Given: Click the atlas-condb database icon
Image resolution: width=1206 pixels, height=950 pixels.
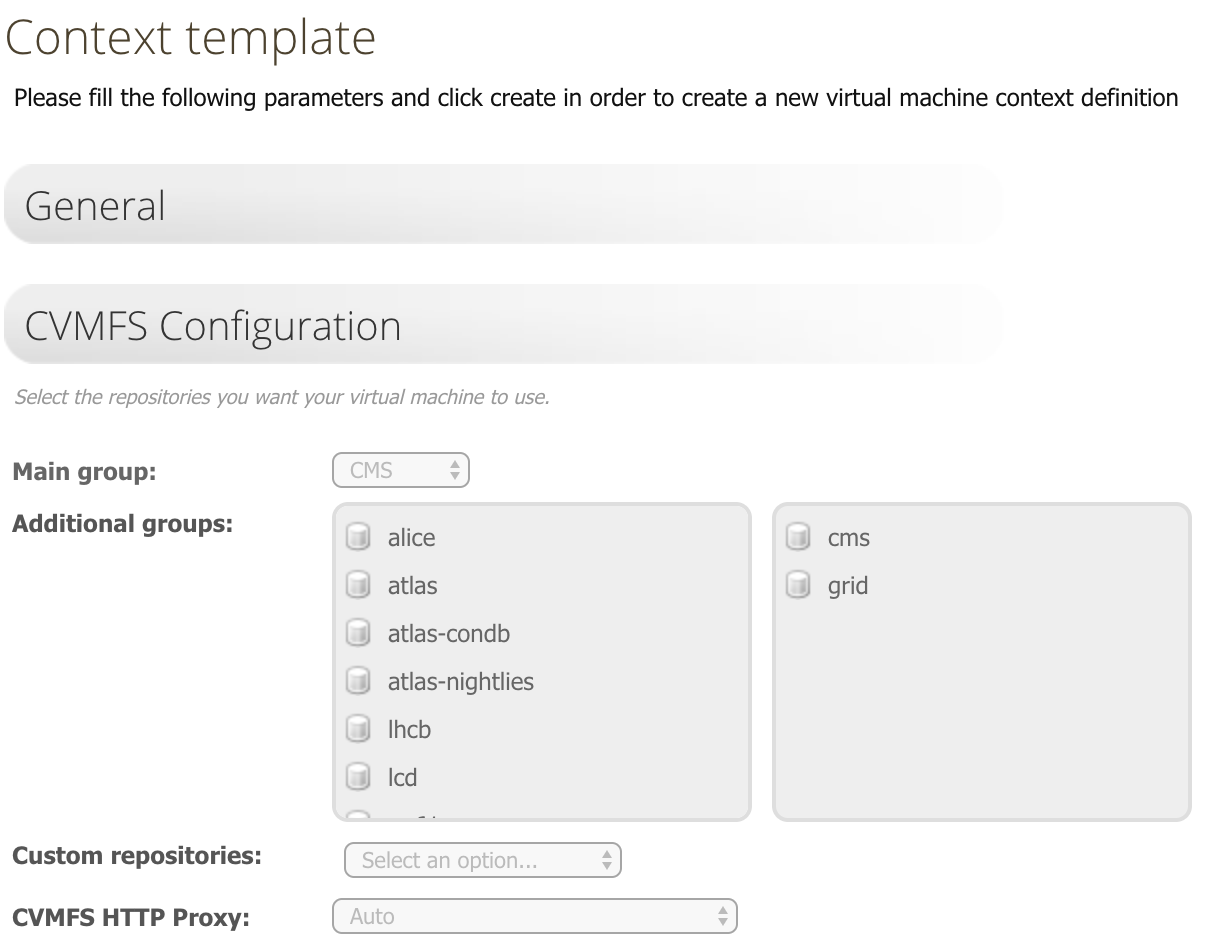Looking at the screenshot, I should pos(358,634).
